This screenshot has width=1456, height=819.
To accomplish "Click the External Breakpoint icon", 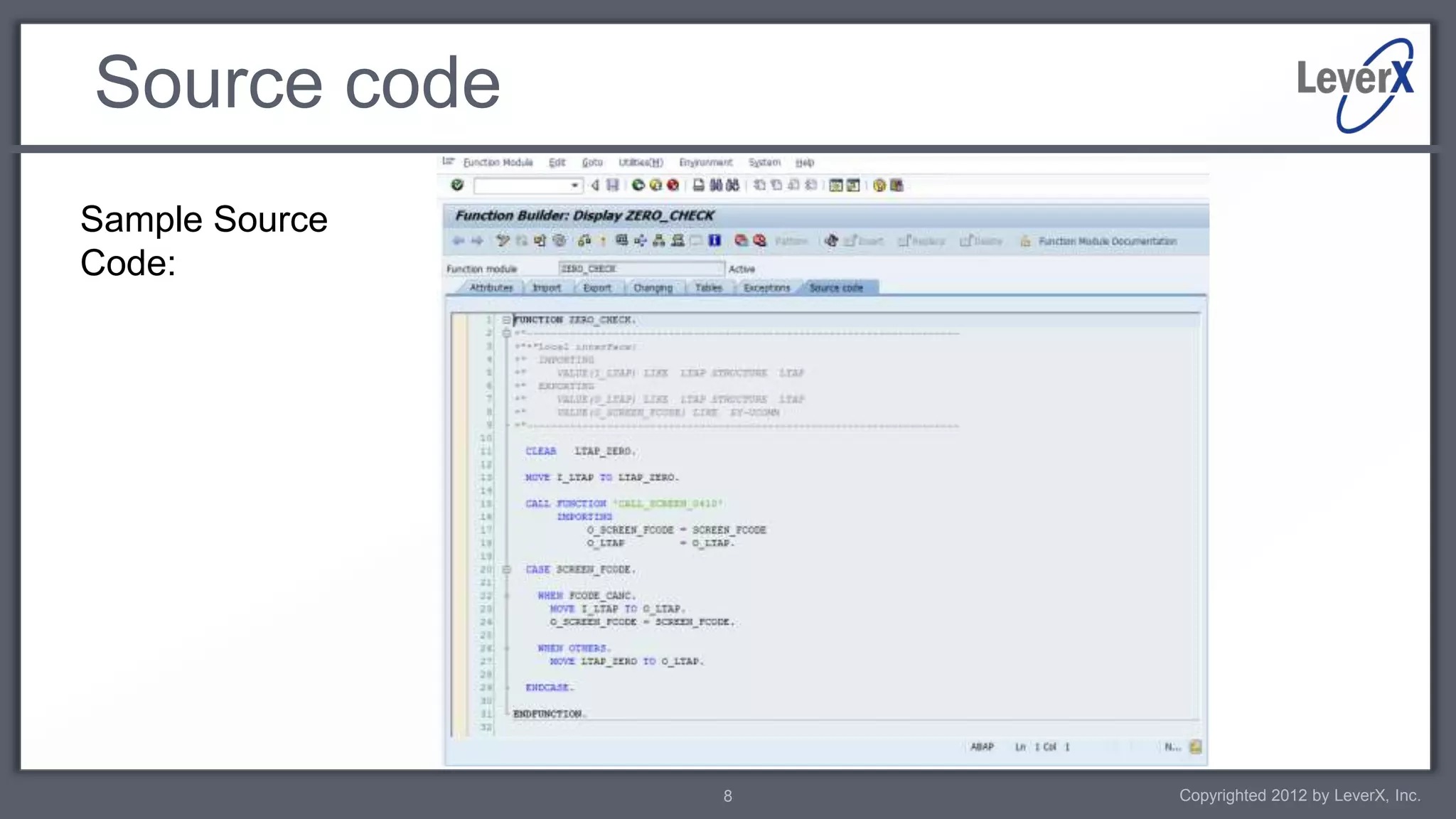I will 759,240.
